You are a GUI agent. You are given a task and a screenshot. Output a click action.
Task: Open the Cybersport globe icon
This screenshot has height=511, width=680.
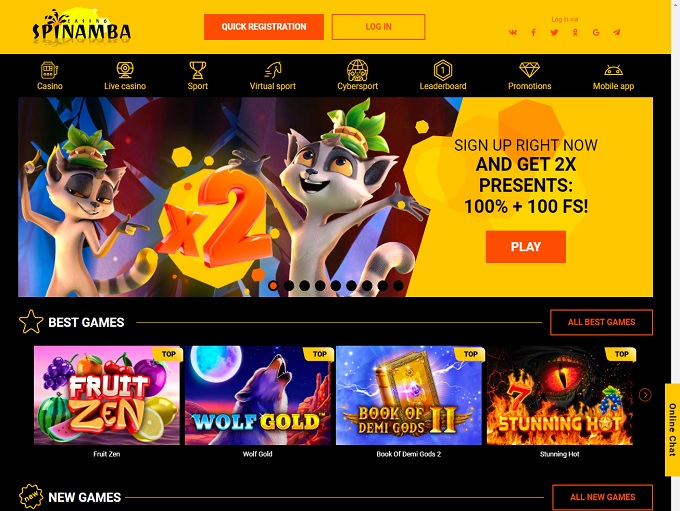pos(357,69)
